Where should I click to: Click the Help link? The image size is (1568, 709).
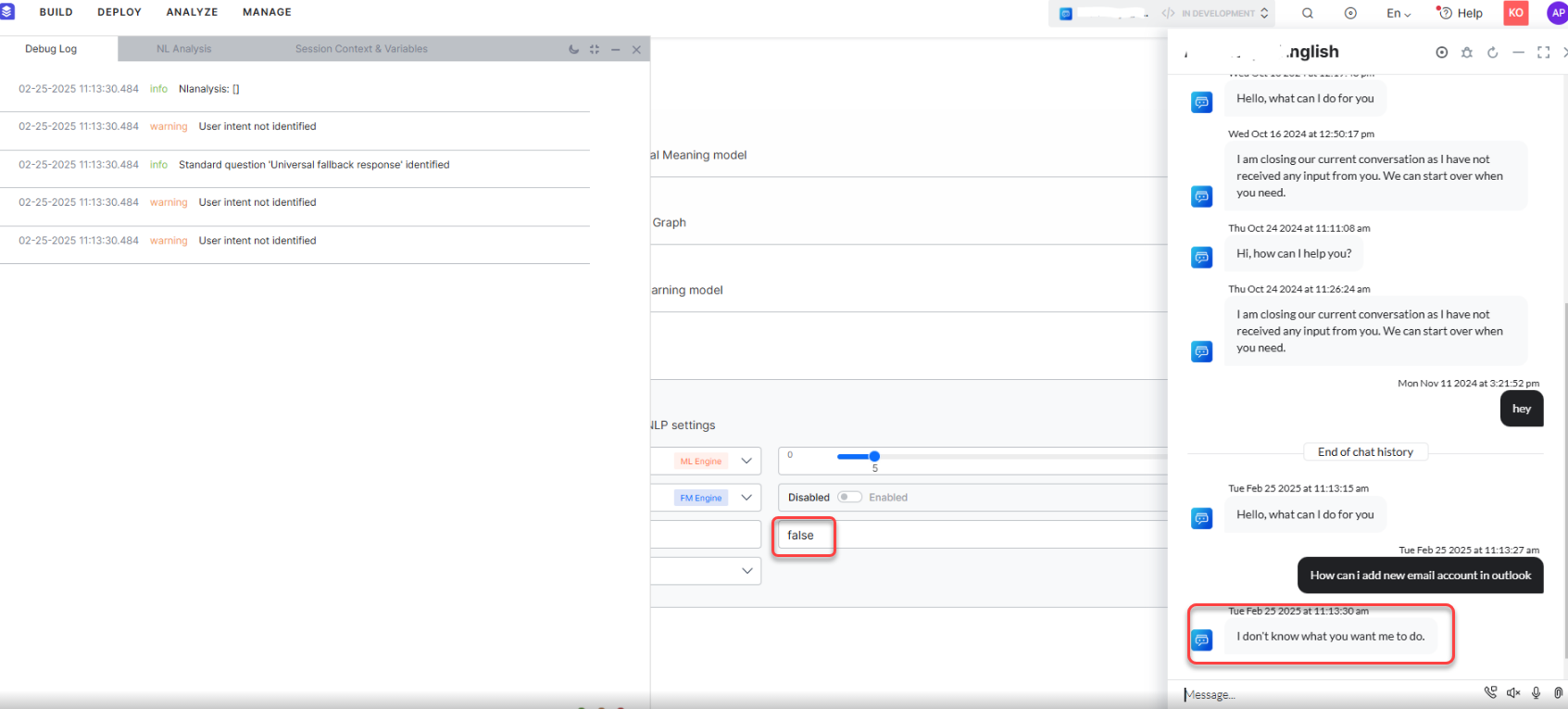point(1460,13)
